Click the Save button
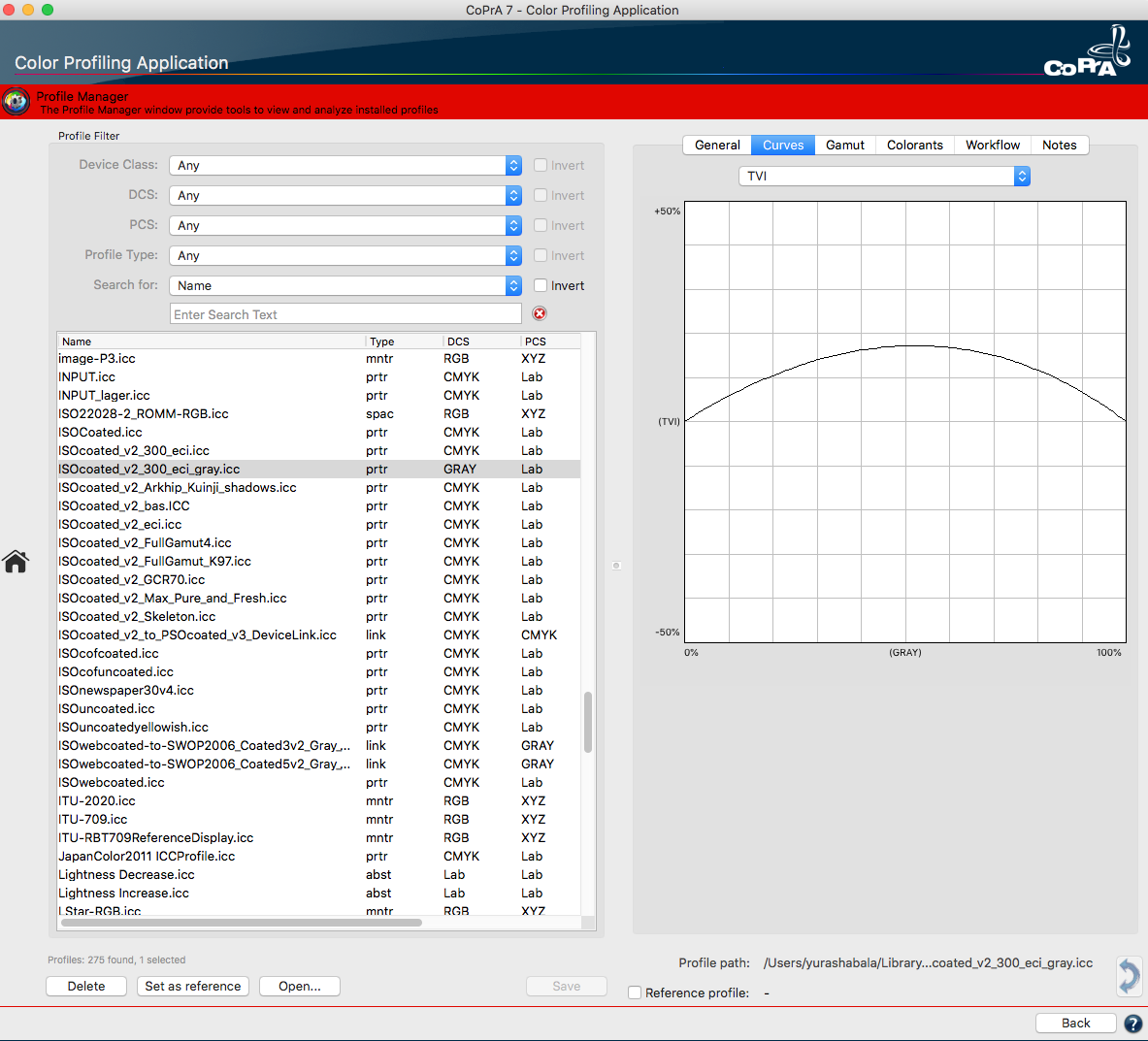Image resolution: width=1148 pixels, height=1041 pixels. click(x=566, y=986)
